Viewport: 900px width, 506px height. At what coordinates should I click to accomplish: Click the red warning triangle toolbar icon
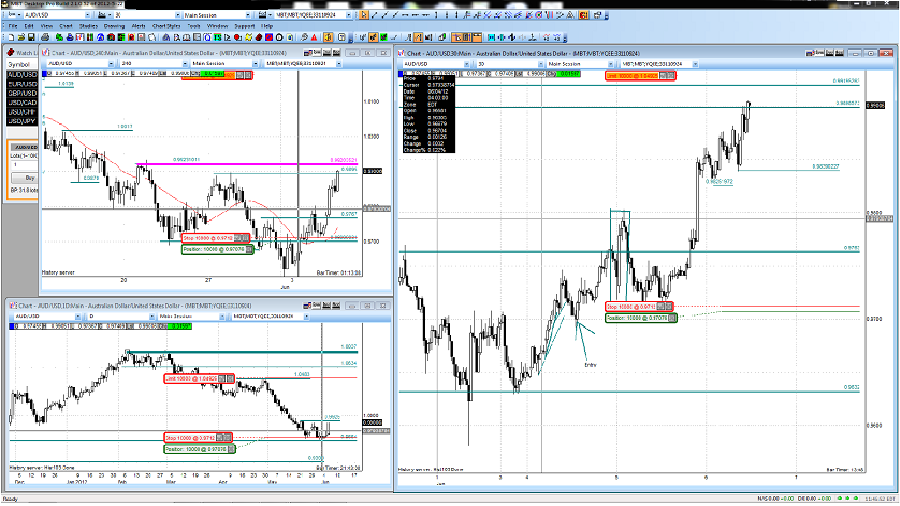[313, 37]
